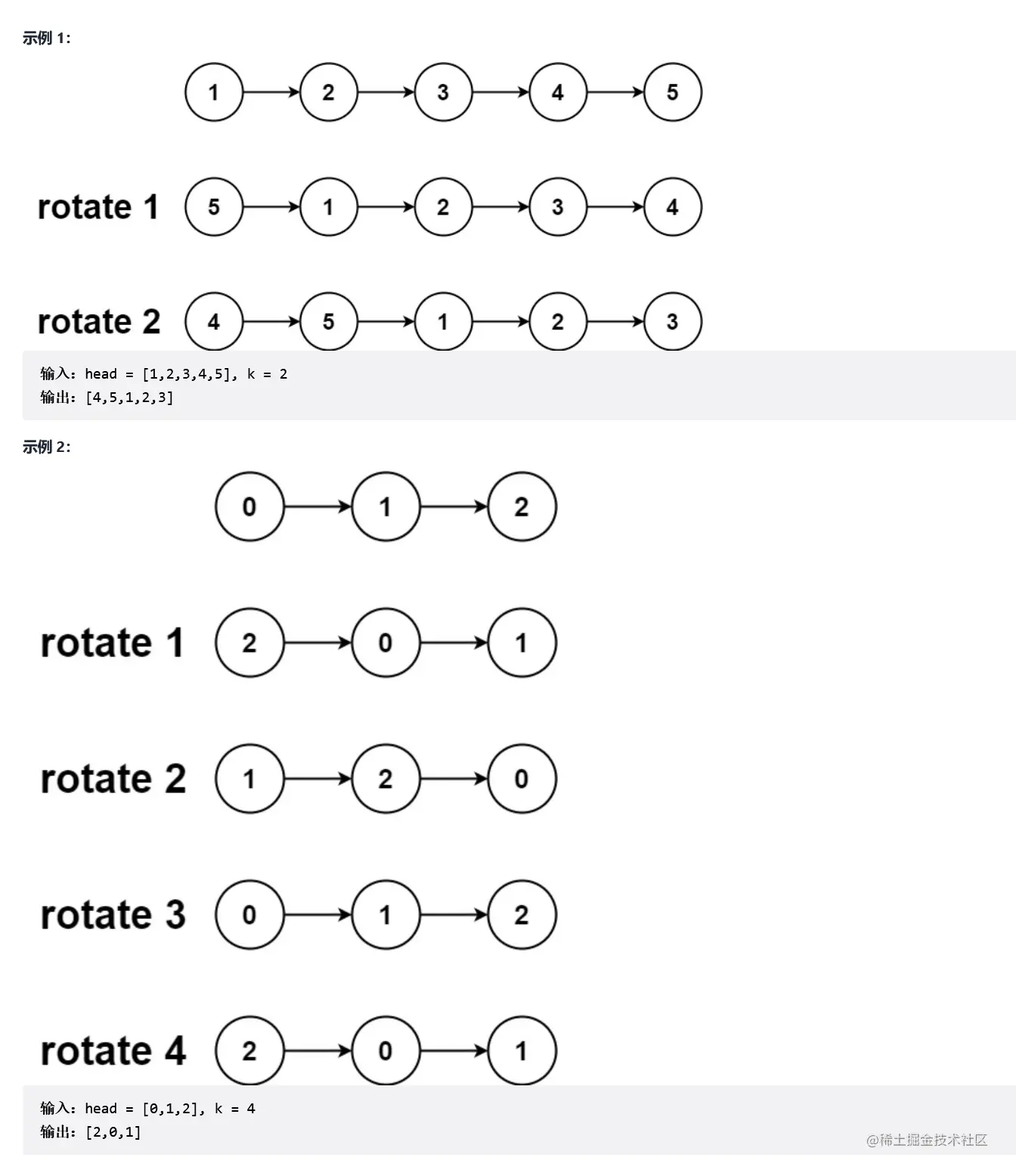The height and width of the screenshot is (1176, 1016).
Task: Click the @稀土掘金技术社区 watermark
Action: tap(927, 1140)
